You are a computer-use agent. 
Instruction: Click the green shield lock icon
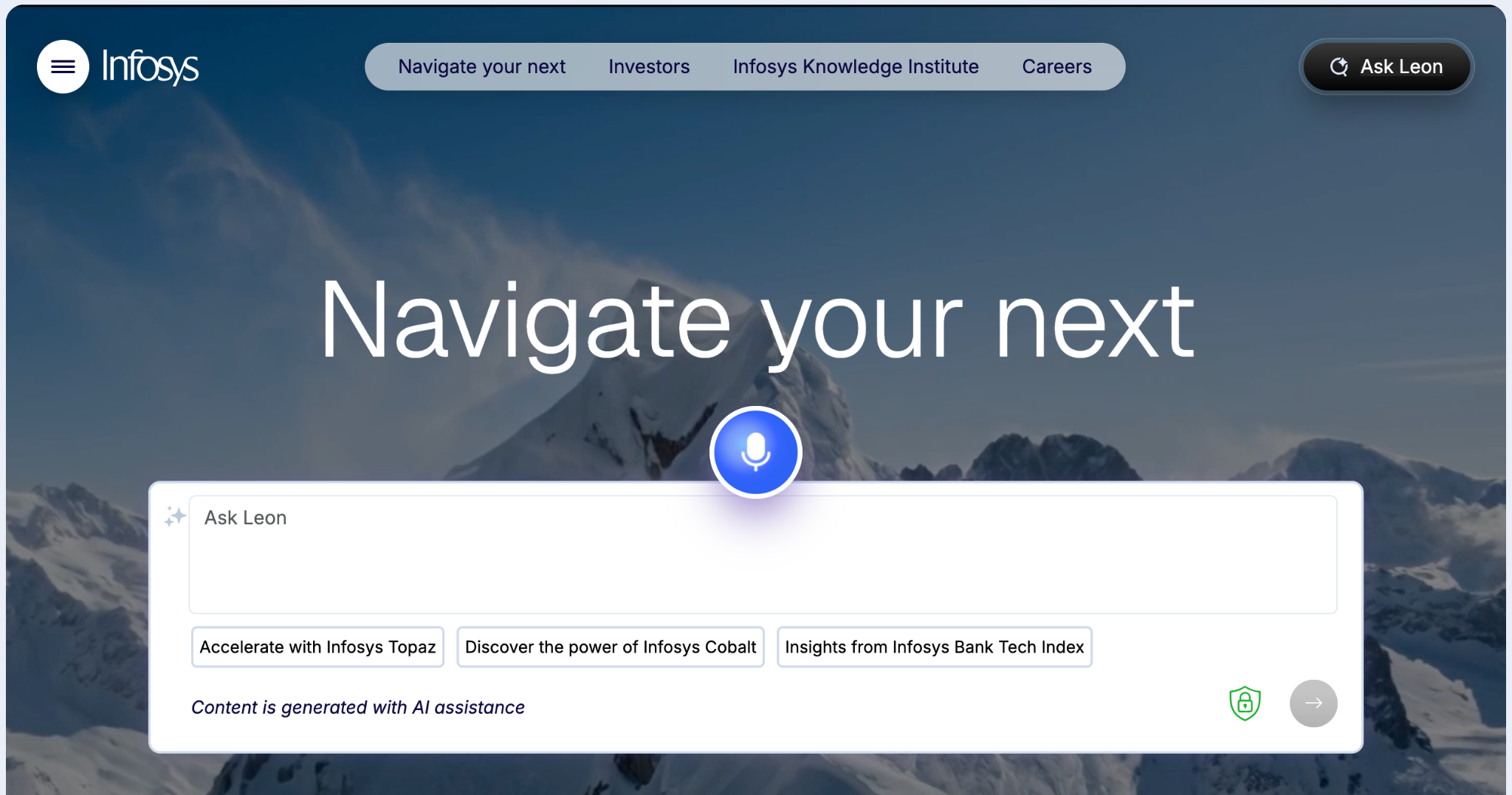(x=1245, y=703)
